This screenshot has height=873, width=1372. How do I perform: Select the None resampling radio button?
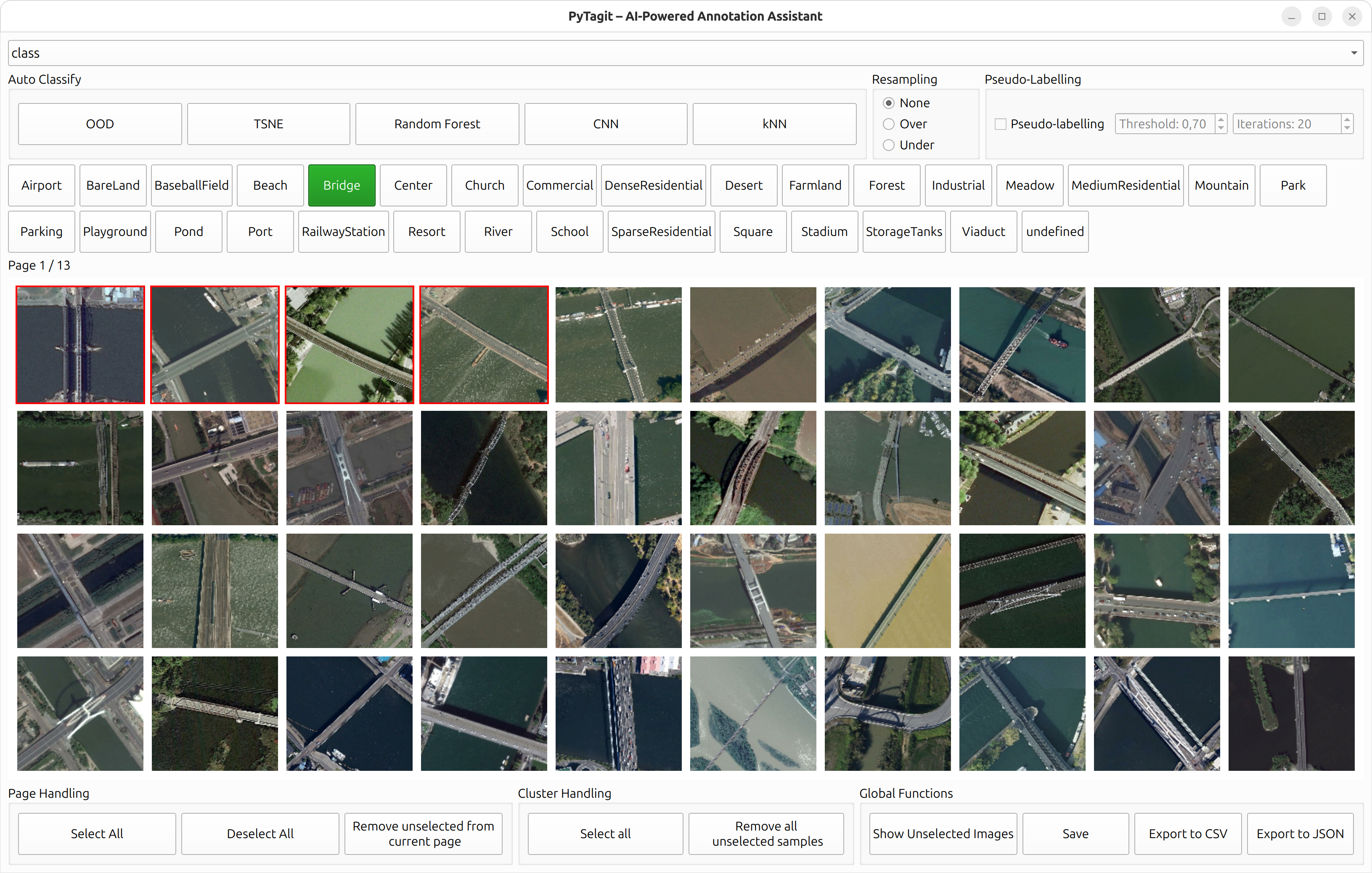pyautogui.click(x=889, y=103)
